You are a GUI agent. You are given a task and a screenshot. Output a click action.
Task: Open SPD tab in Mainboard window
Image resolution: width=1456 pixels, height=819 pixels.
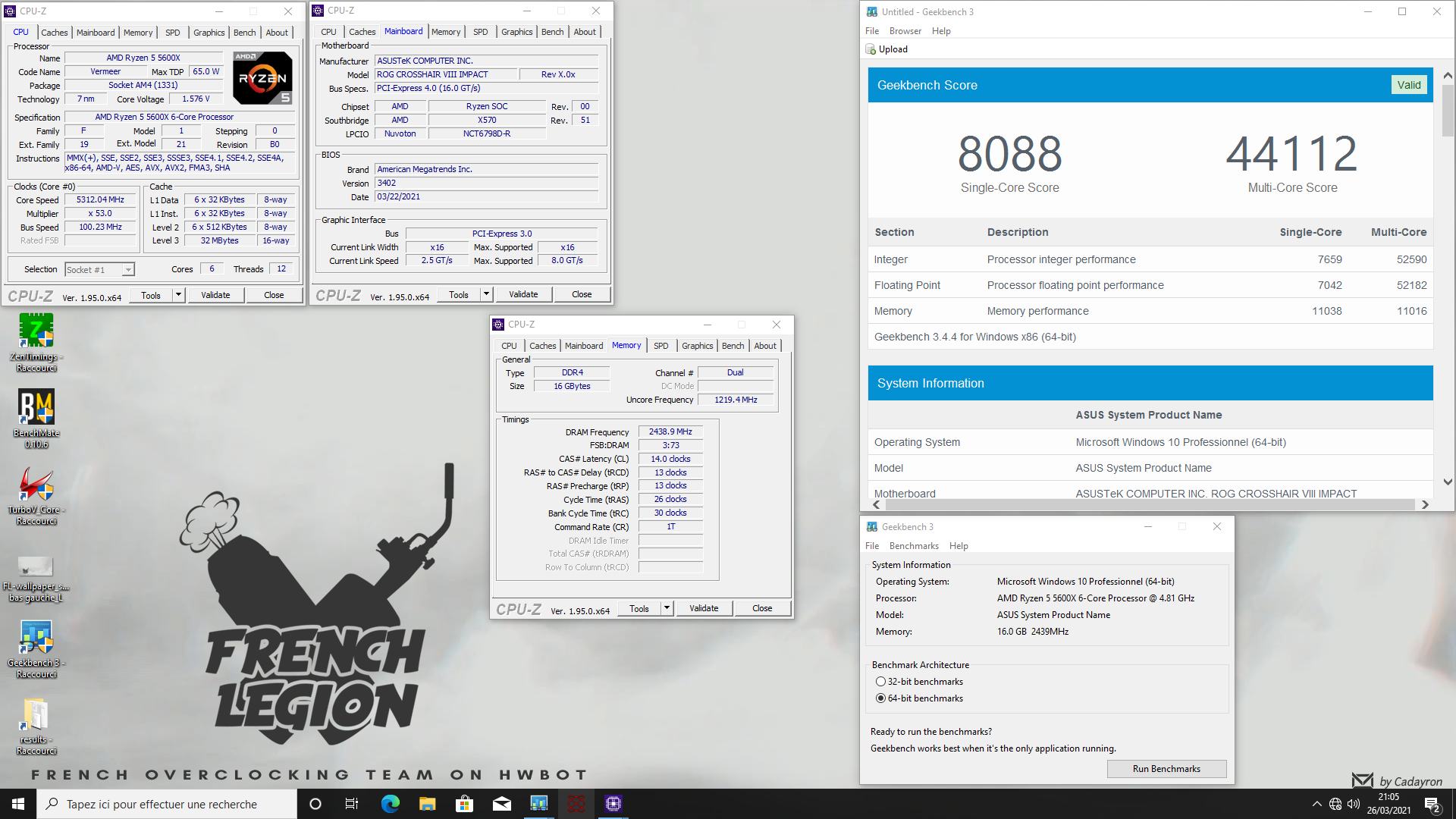click(481, 32)
